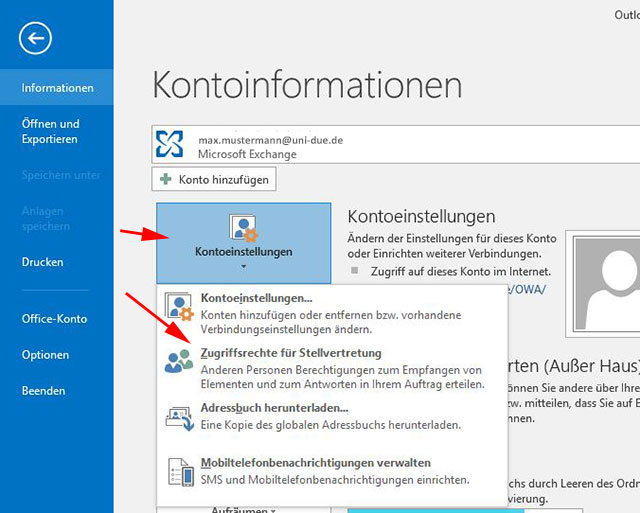Click the Zugriffsrechte für Stellvertretung people icon
The height and width of the screenshot is (513, 640).
[x=179, y=361]
